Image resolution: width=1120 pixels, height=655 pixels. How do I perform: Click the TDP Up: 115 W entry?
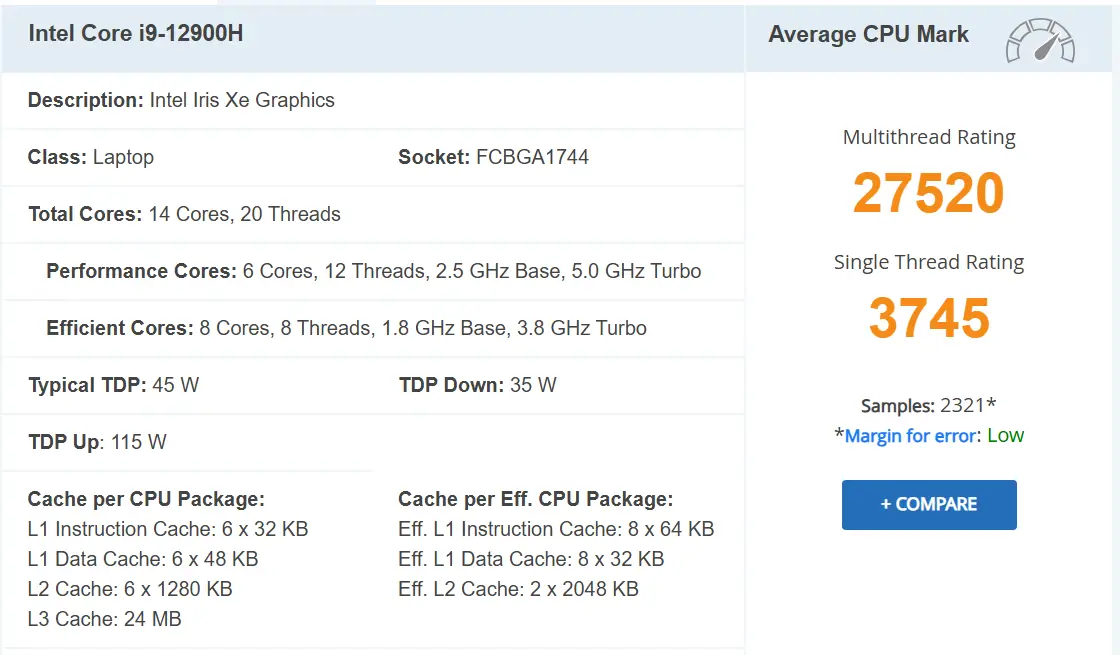[97, 442]
